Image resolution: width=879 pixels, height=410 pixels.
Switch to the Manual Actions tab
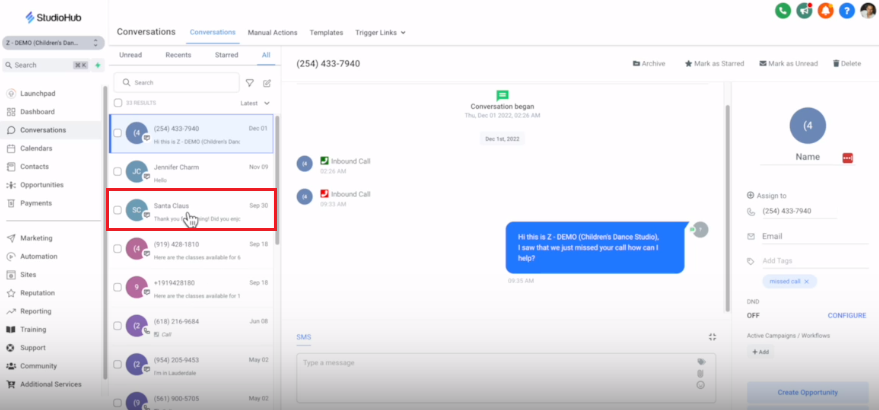pyautogui.click(x=272, y=33)
